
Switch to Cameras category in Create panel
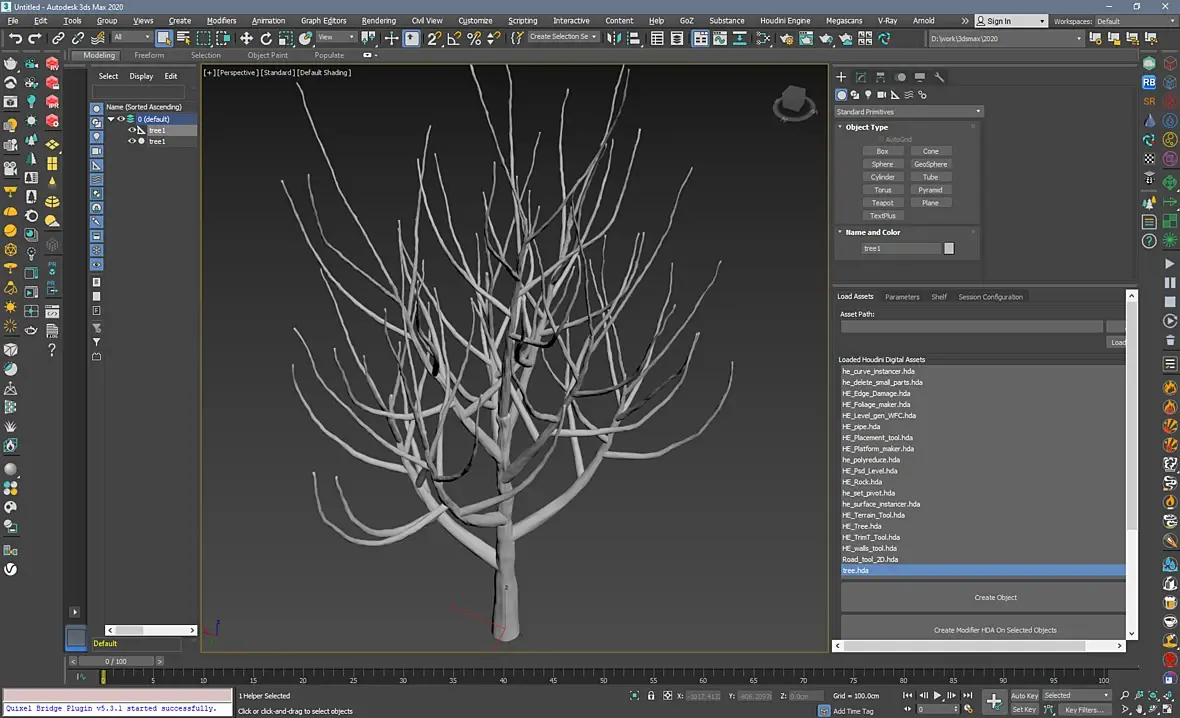[x=881, y=95]
